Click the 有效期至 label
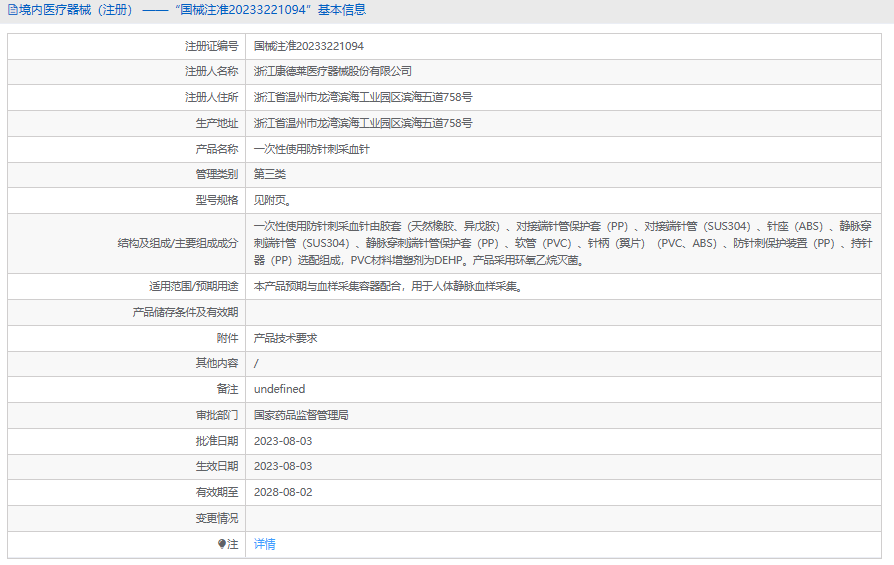The image size is (894, 565). coord(217,493)
